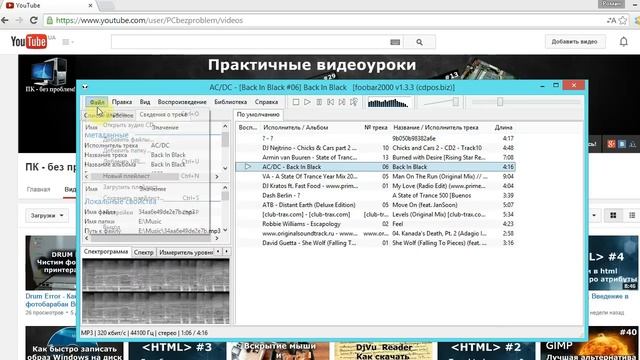Click the Pause button in foobar2000 toolbar
640x360 pixels.
tap(319, 102)
